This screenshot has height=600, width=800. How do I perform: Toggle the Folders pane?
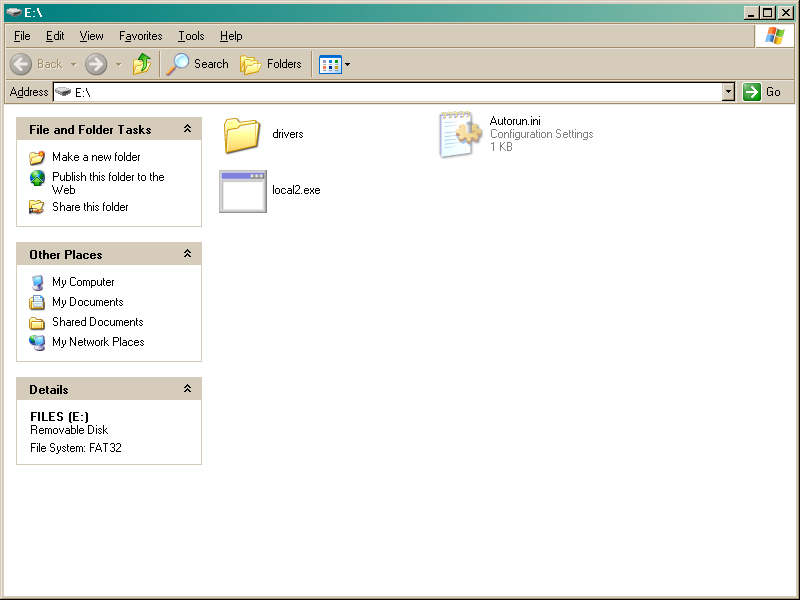[271, 64]
